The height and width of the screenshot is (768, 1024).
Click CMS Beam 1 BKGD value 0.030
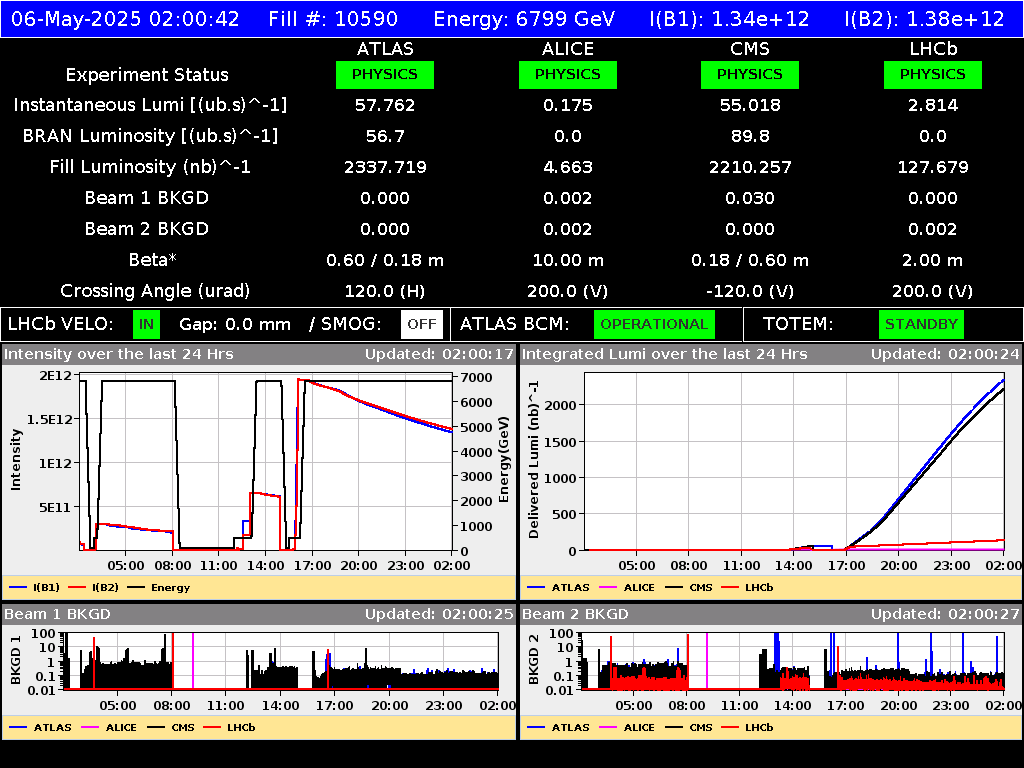(x=750, y=198)
